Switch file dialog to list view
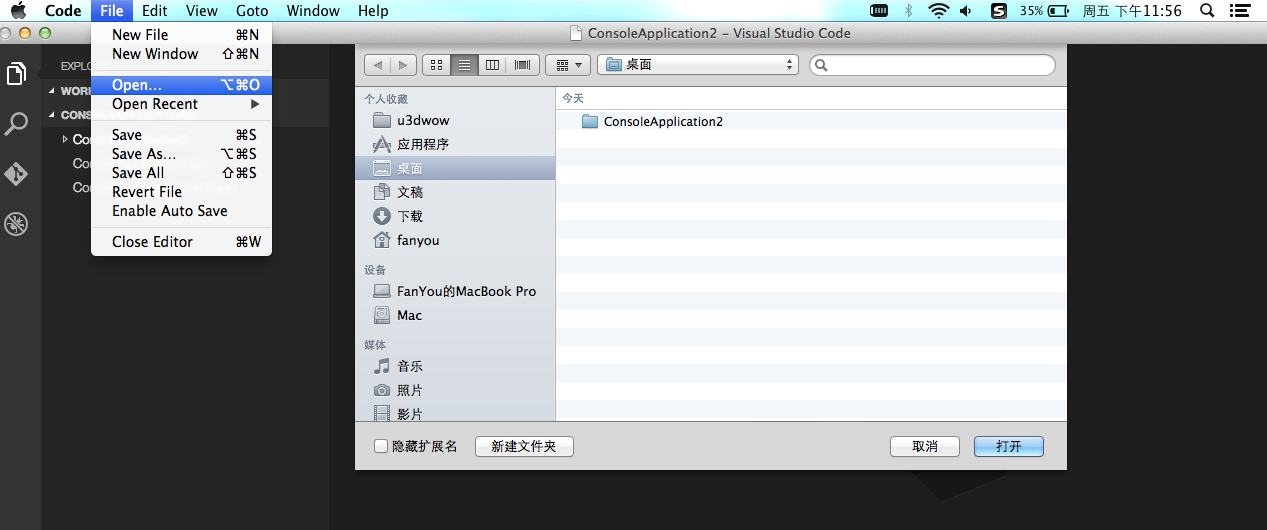This screenshot has height=530, width=1267. point(464,65)
